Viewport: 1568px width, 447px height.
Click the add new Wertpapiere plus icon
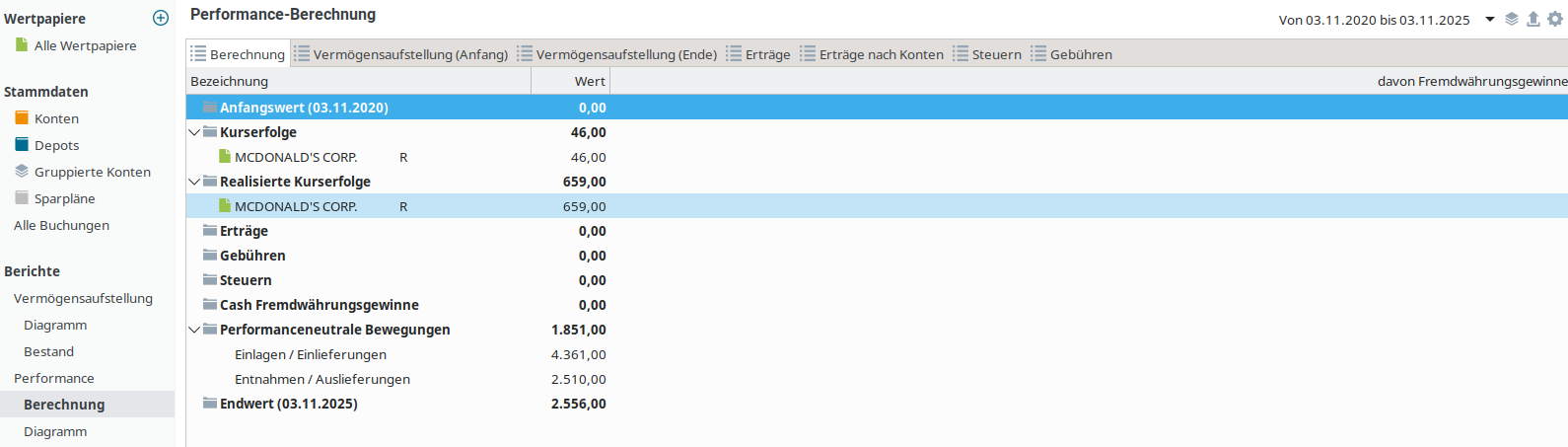161,18
